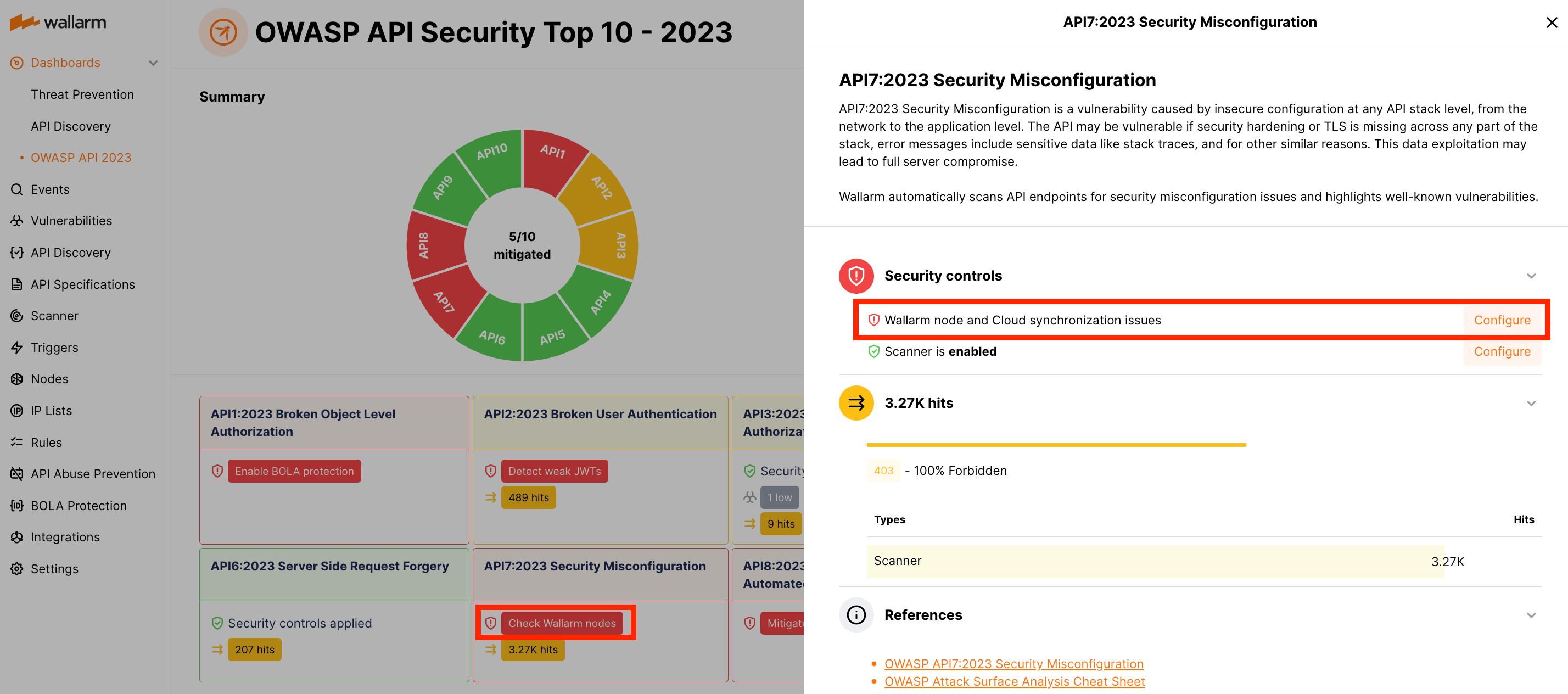Click the red Security controls shield icon
Viewport: 1568px width, 694px height.
pos(856,276)
